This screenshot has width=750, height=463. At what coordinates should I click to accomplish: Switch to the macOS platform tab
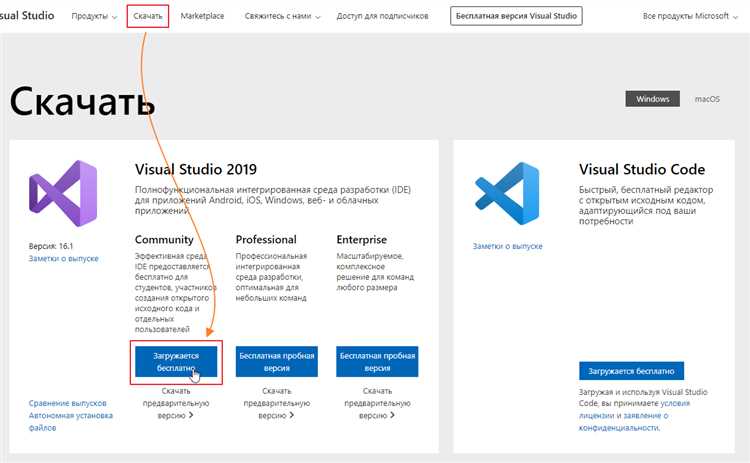pos(707,99)
